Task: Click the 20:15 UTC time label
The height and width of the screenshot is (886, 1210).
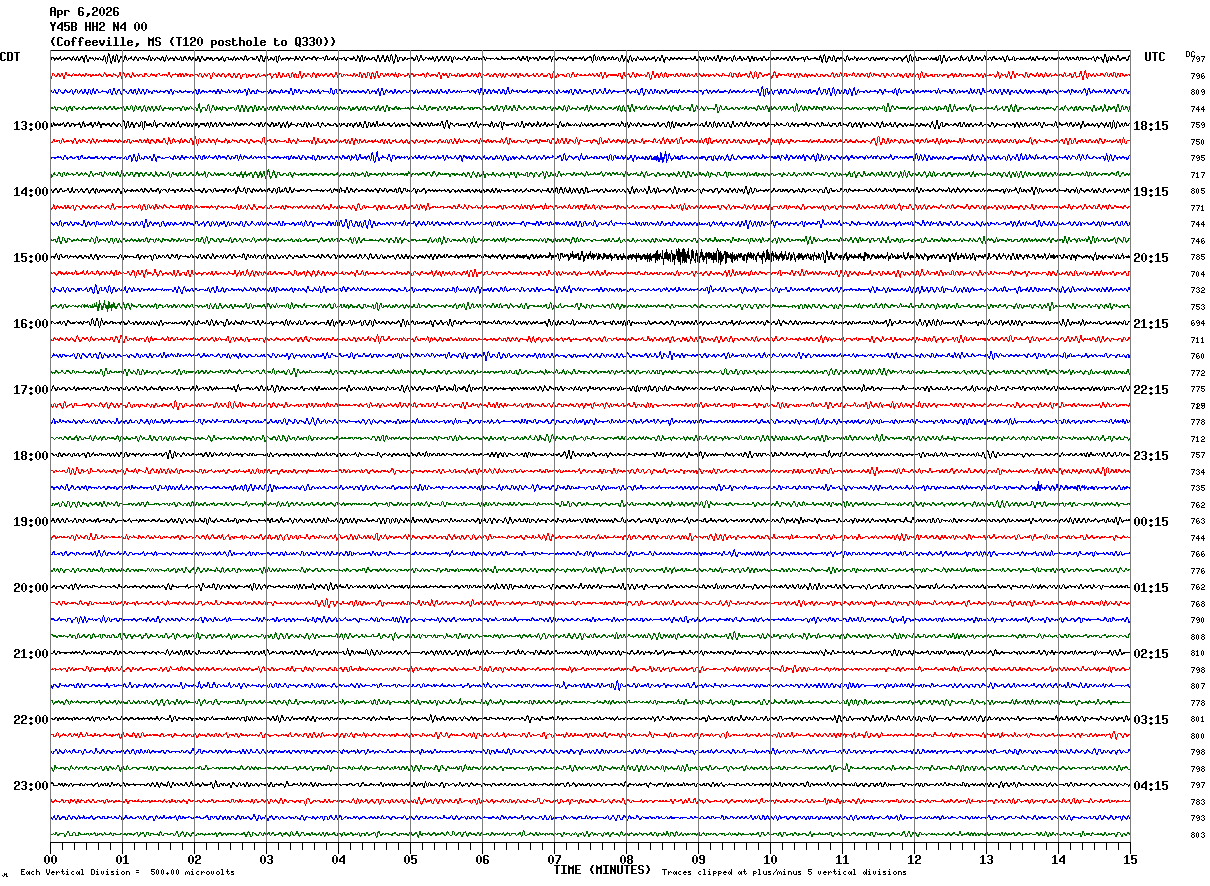Action: [x=1151, y=258]
